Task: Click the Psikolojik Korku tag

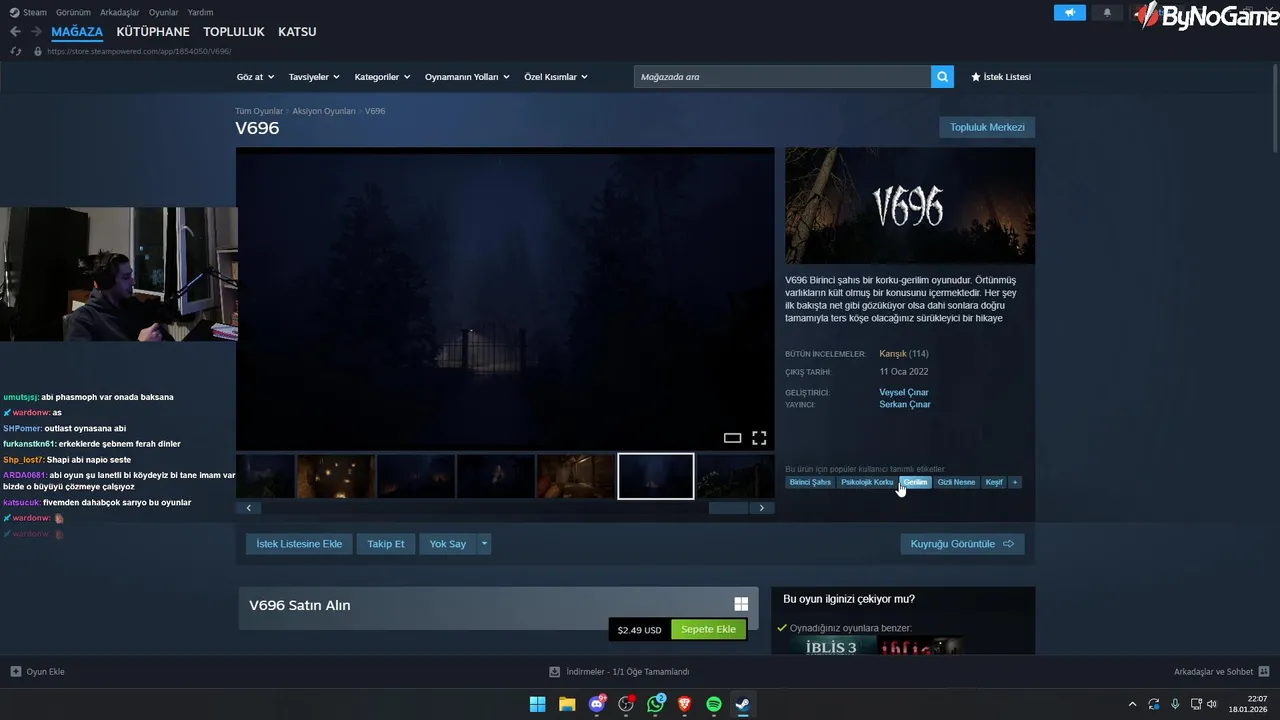Action: tap(867, 482)
